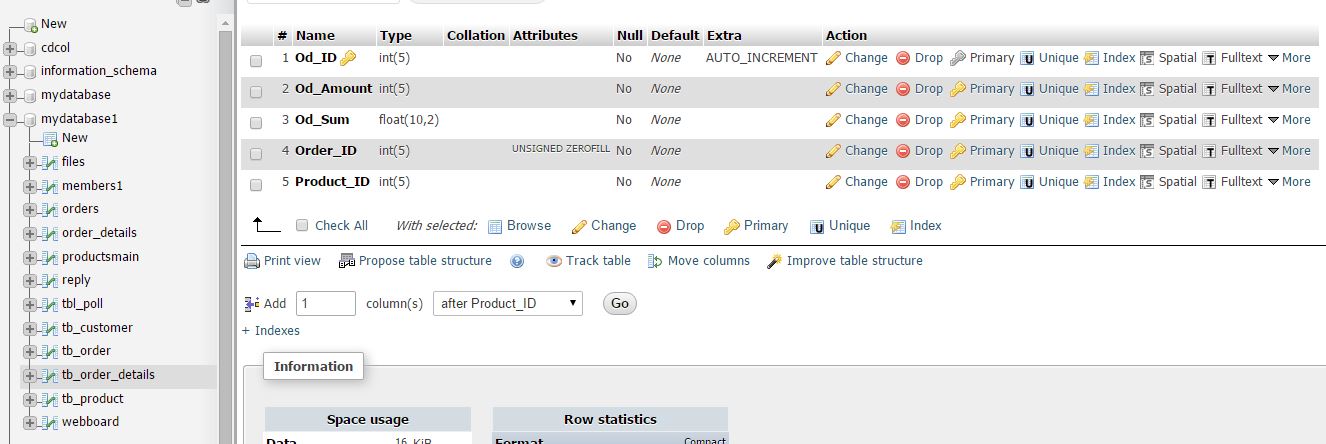Open the 'after Product_ID' position dropdown
This screenshot has width=1326, height=444.
pos(507,303)
